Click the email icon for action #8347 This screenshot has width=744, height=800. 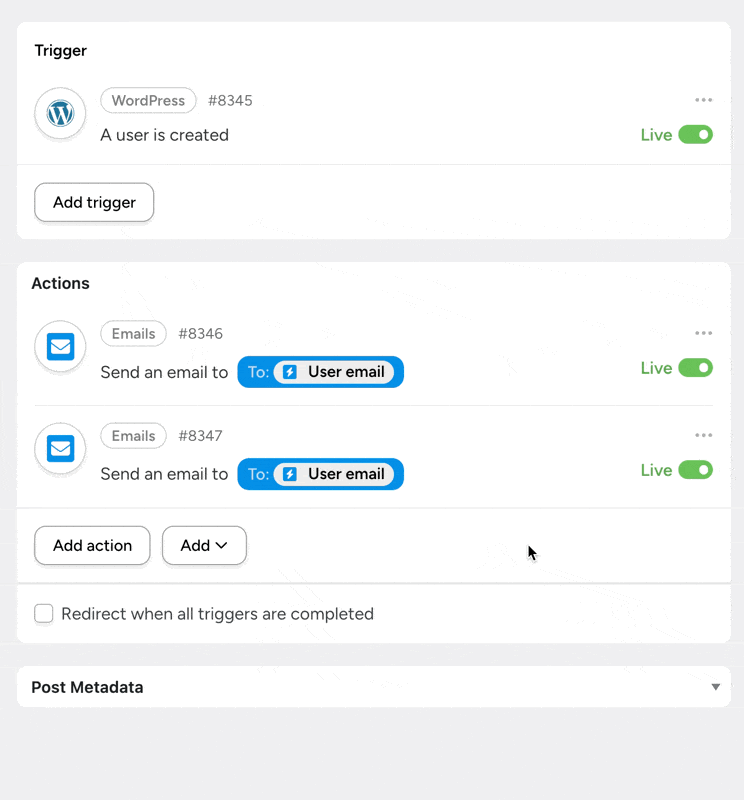pyautogui.click(x=61, y=449)
